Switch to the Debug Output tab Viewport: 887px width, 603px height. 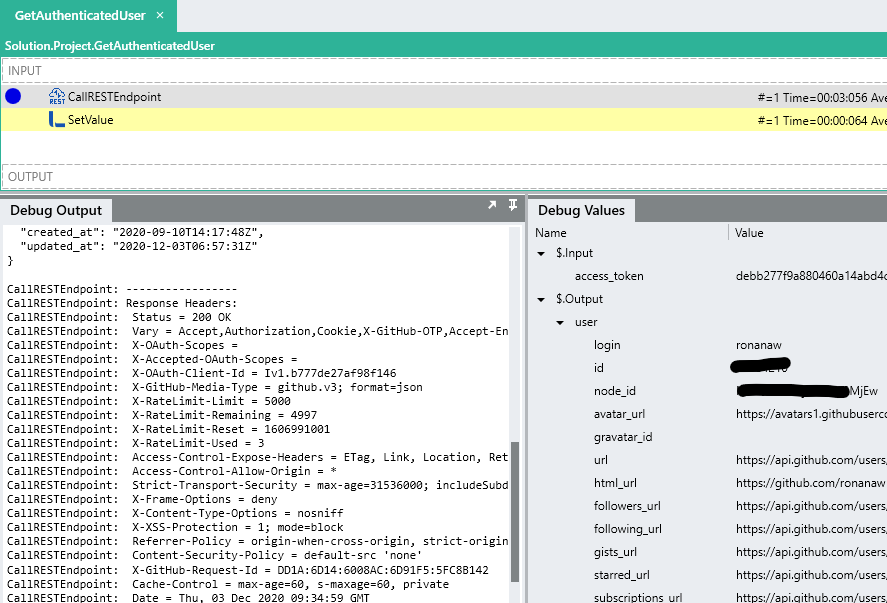pyautogui.click(x=57, y=210)
